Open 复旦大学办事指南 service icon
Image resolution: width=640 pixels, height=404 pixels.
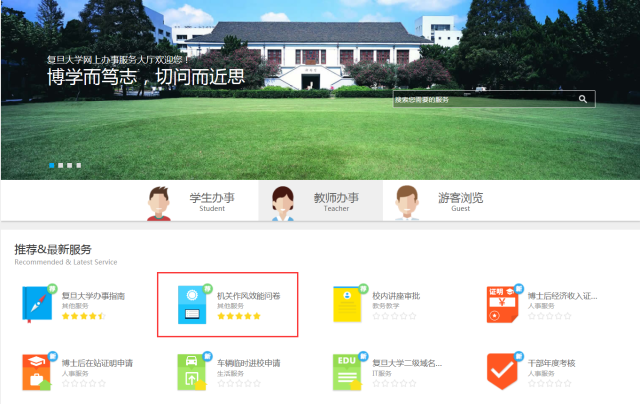click(40, 304)
